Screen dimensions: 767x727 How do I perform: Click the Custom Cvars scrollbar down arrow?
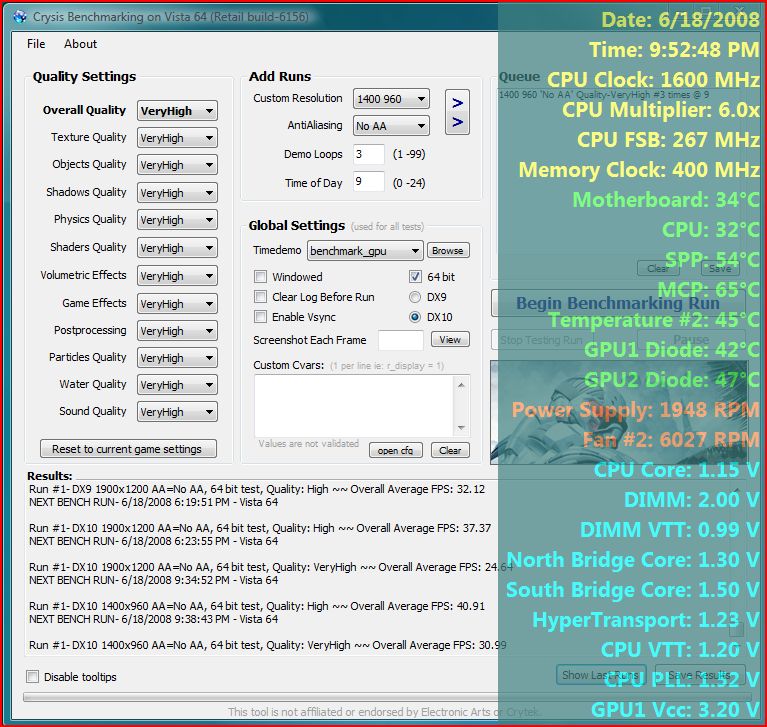pos(461,428)
